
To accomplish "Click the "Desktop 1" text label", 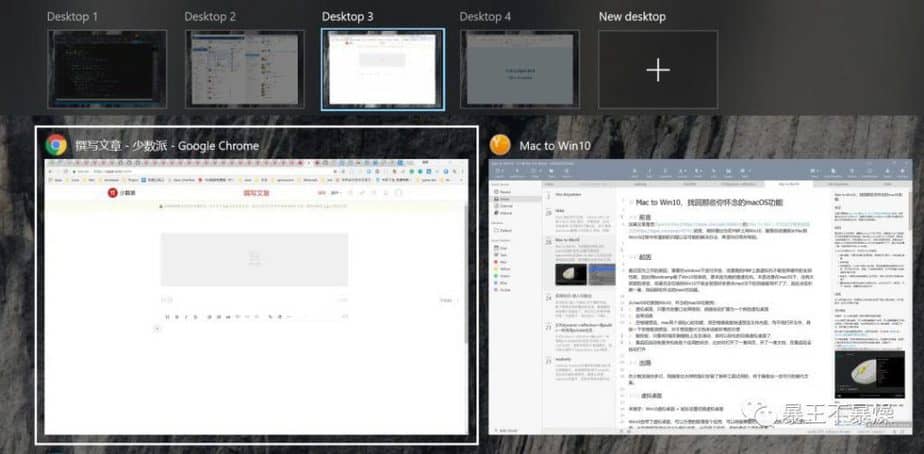I will tap(73, 16).
